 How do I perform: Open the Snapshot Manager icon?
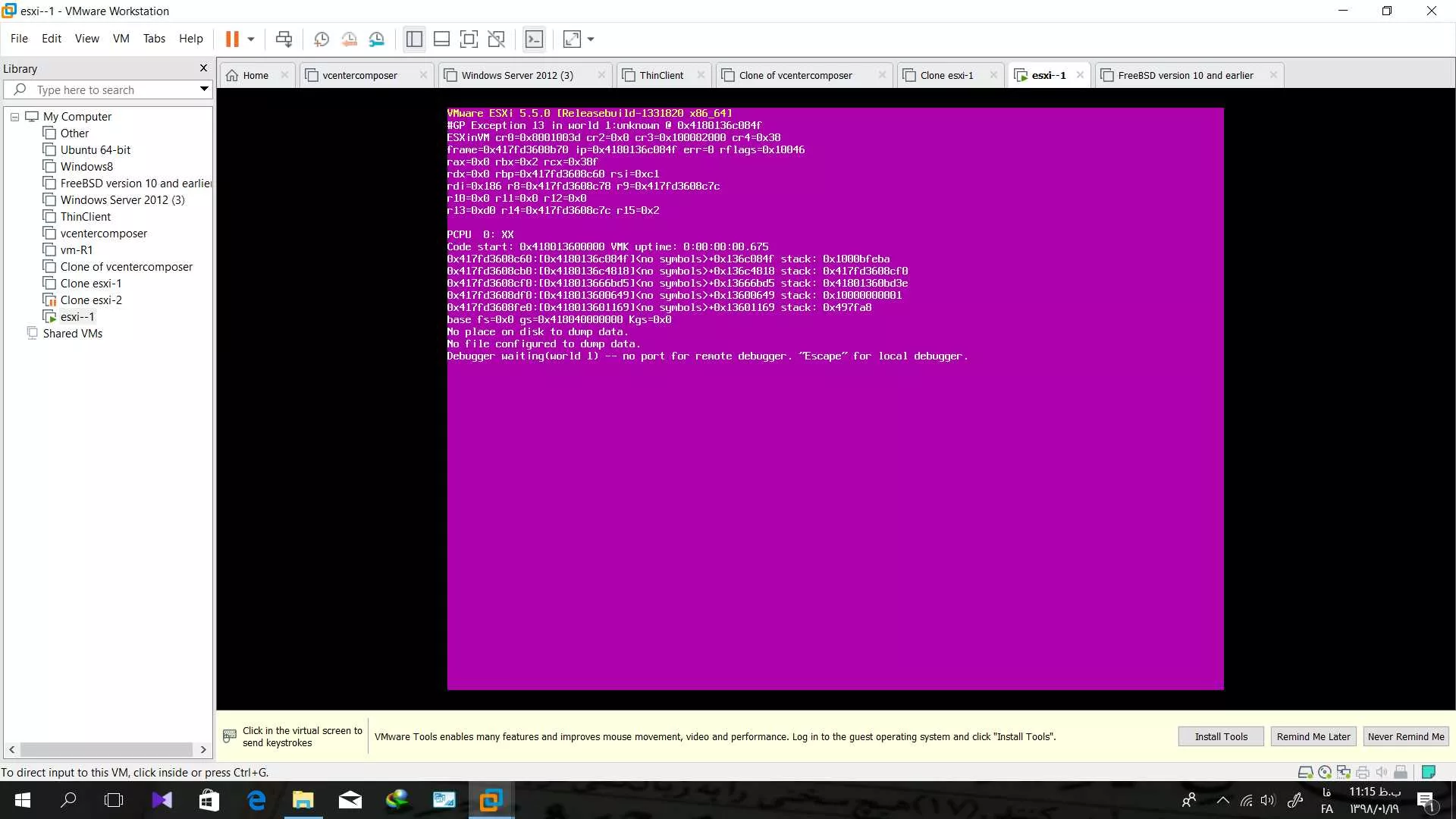click(x=377, y=39)
